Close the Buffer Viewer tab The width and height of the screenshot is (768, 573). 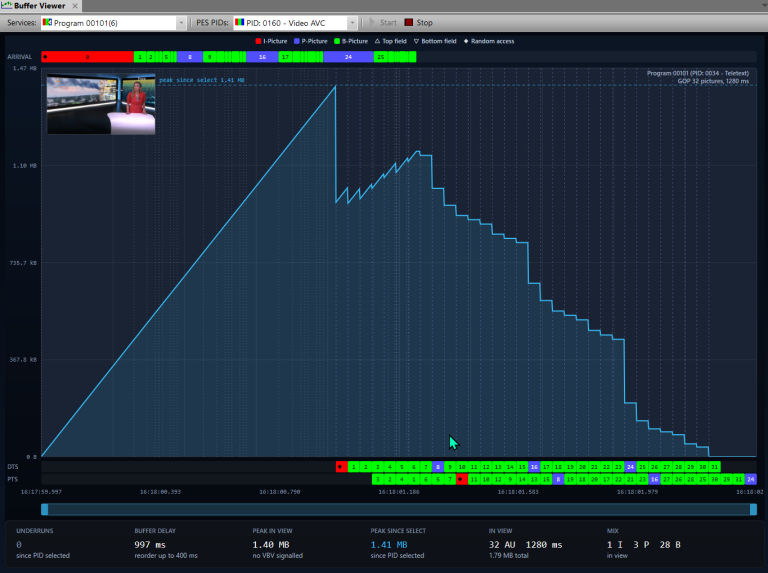point(75,6)
